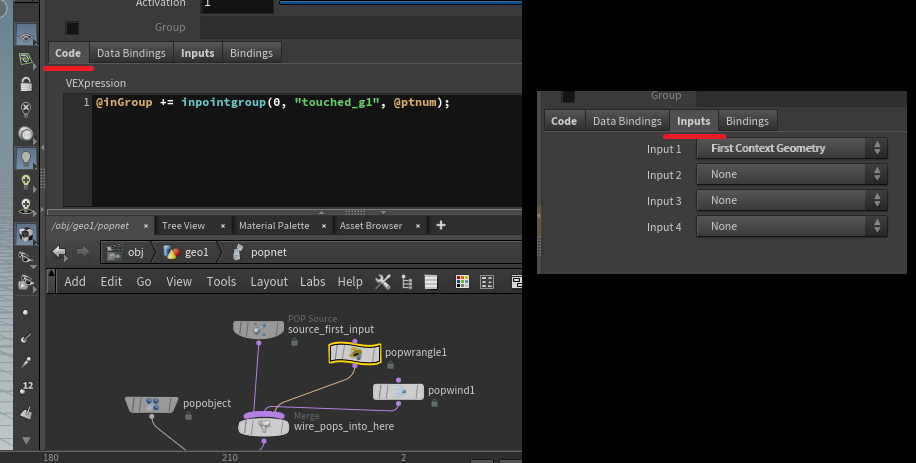Select the wire_pops_into_here merge node
The image size is (916, 463).
coord(263,427)
